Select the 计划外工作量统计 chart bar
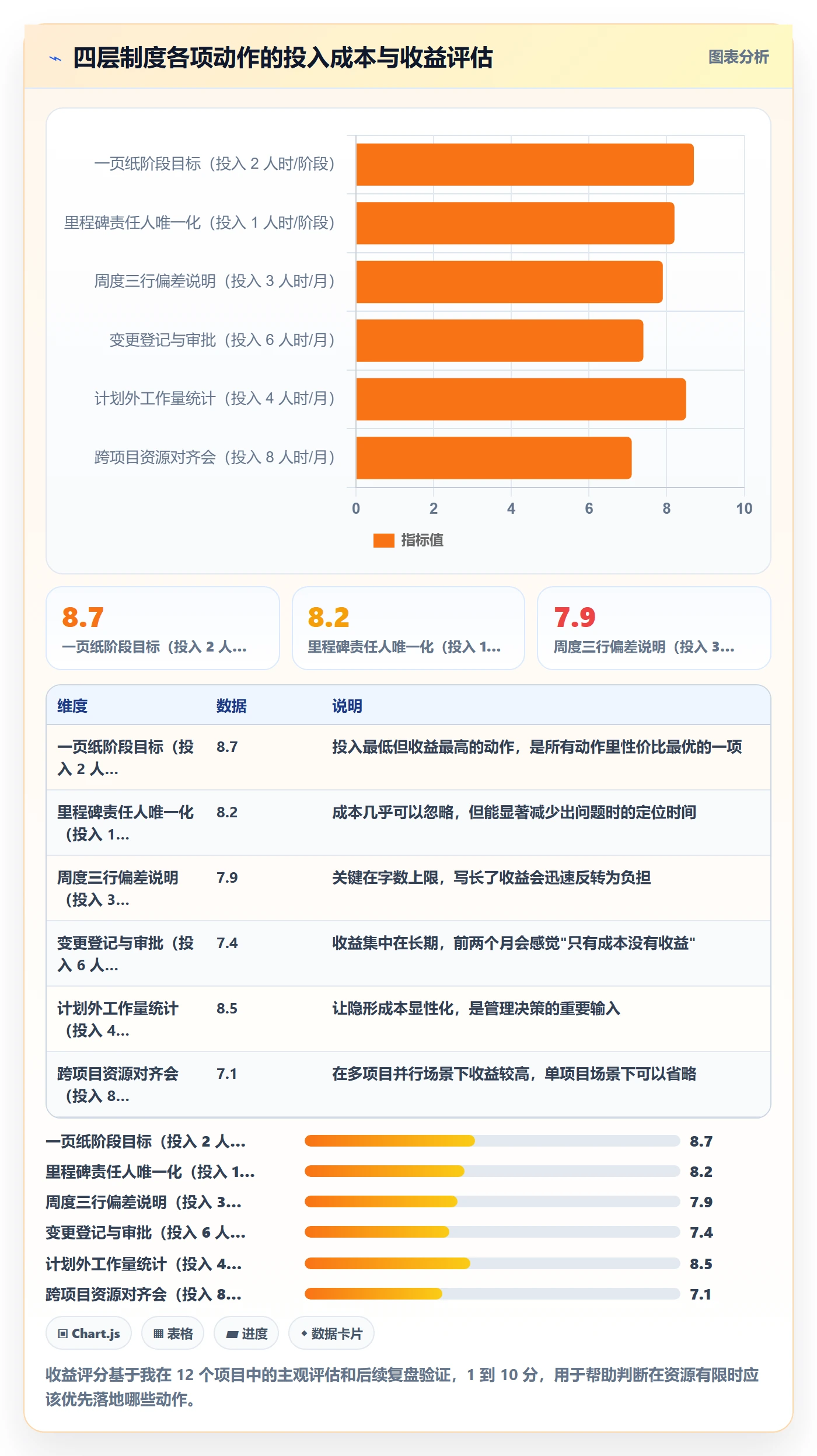Screen dimensions: 817x1456 point(521,399)
